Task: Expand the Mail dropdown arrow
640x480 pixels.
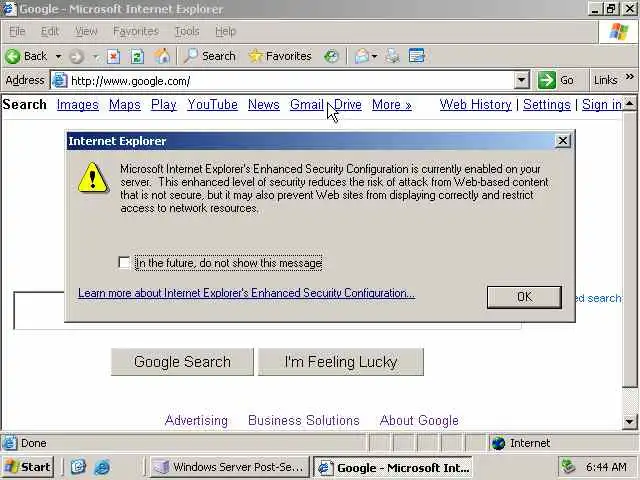Action: click(374, 56)
